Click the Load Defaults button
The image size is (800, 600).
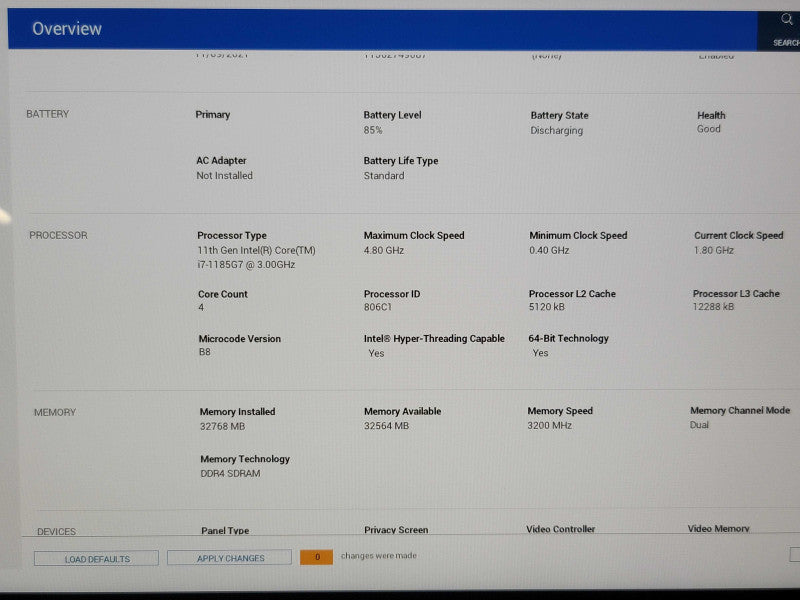click(96, 559)
